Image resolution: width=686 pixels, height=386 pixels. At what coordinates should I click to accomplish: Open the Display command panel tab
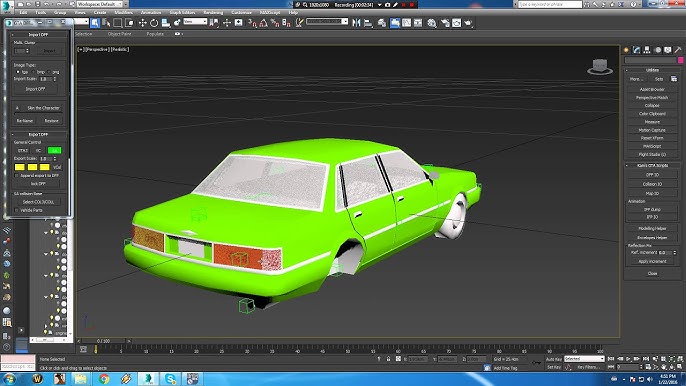click(x=668, y=50)
